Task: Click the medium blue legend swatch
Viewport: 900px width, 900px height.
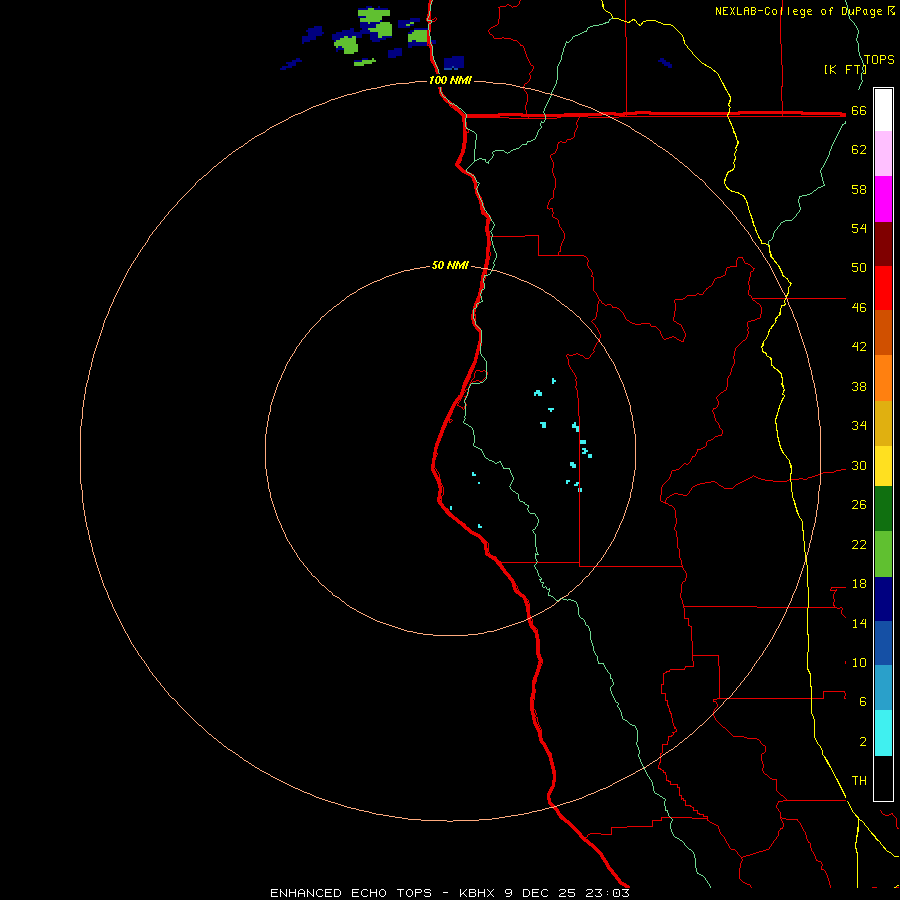Action: 883,643
